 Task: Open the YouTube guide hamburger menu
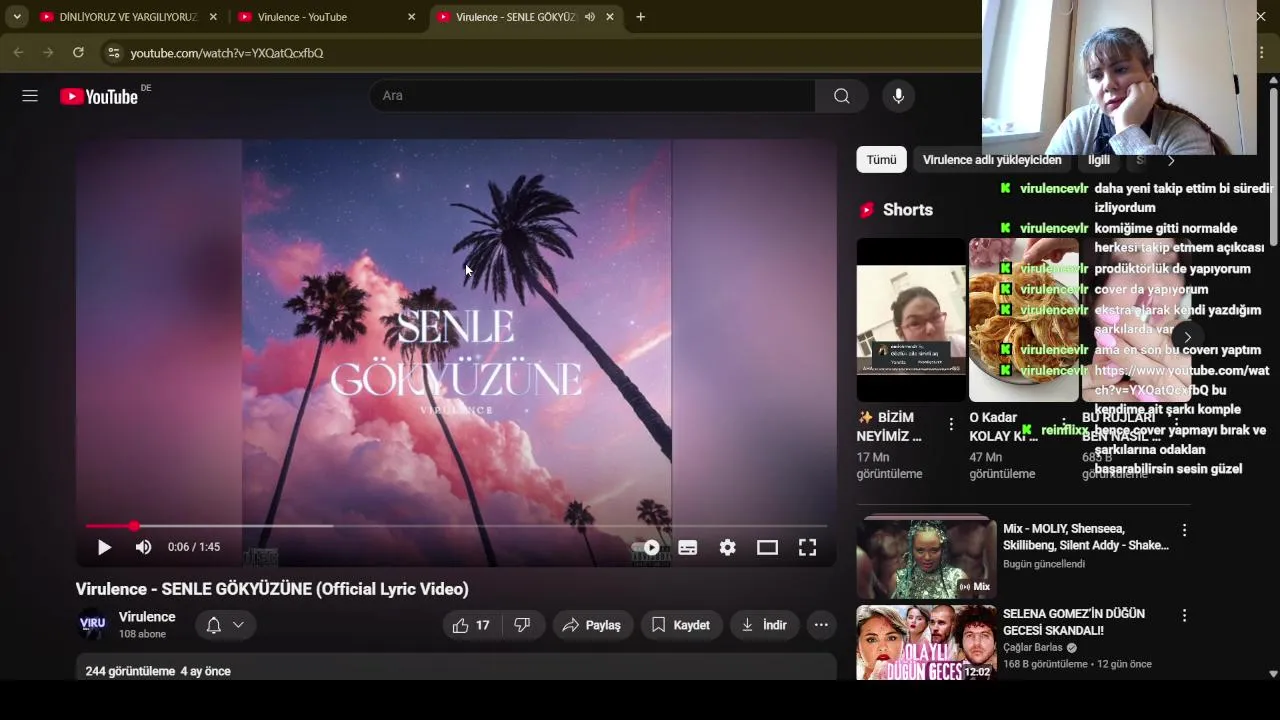[30, 96]
